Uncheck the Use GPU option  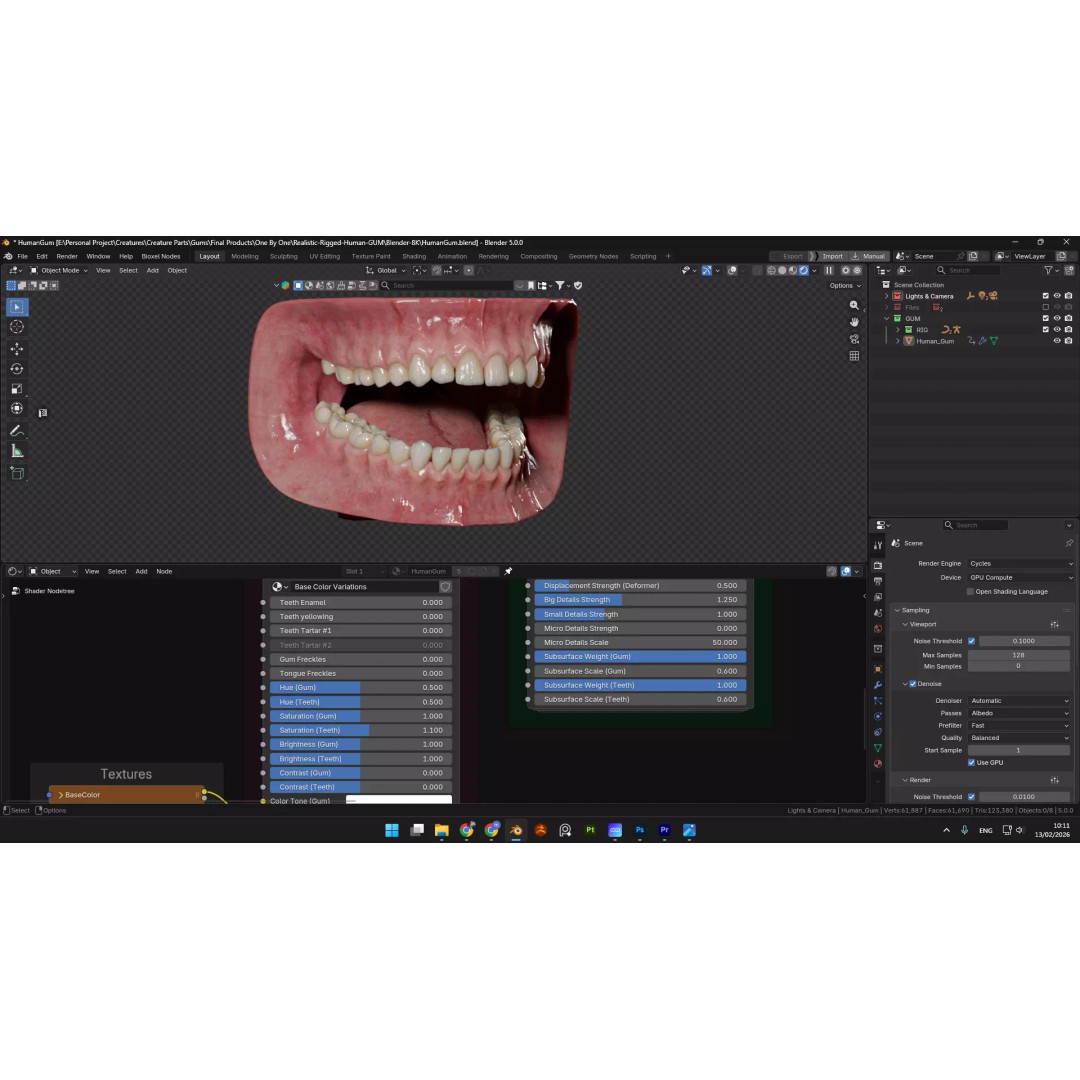coord(972,762)
